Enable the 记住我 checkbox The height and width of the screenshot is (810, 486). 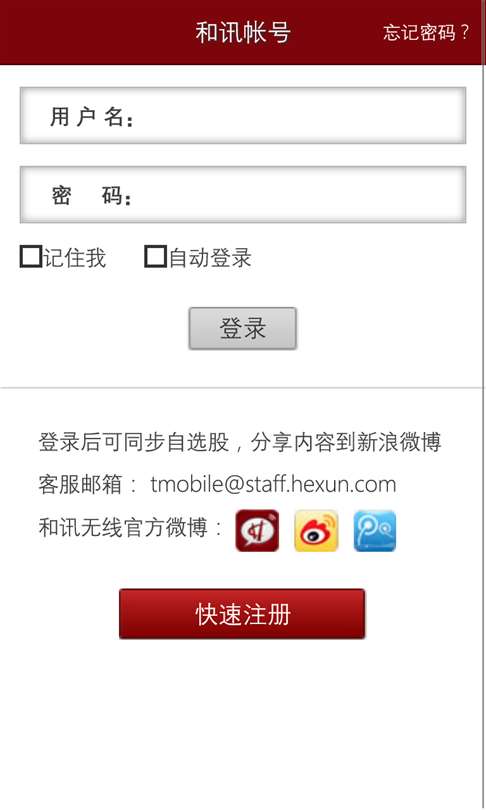point(30,257)
